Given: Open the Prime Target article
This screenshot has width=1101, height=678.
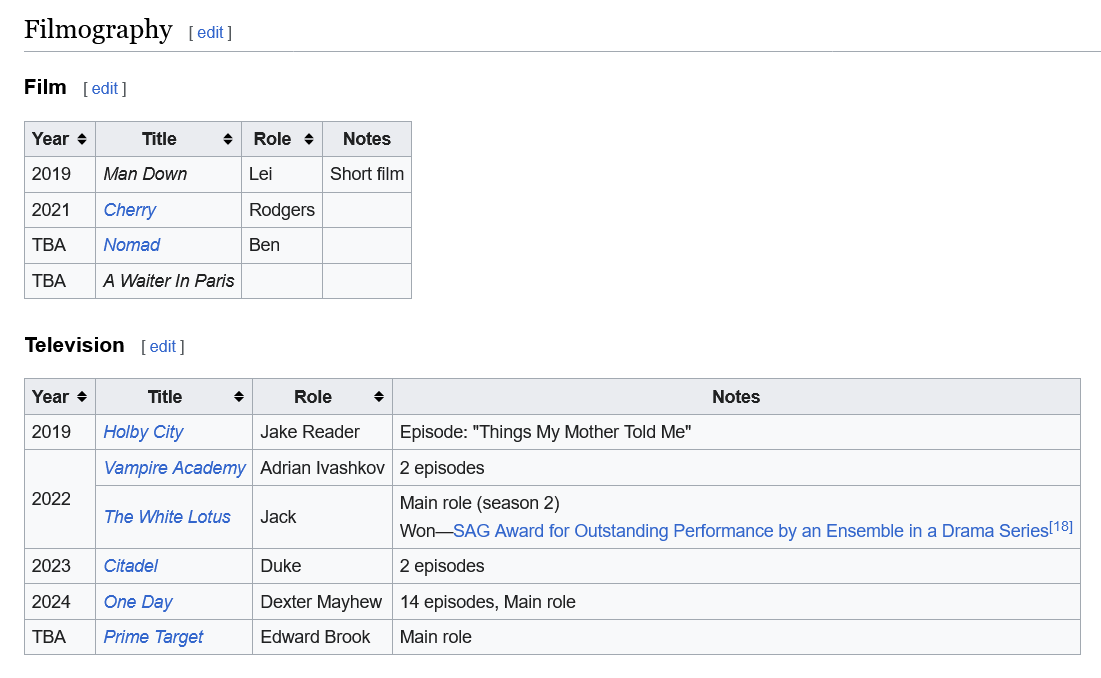Looking at the screenshot, I should coord(154,637).
